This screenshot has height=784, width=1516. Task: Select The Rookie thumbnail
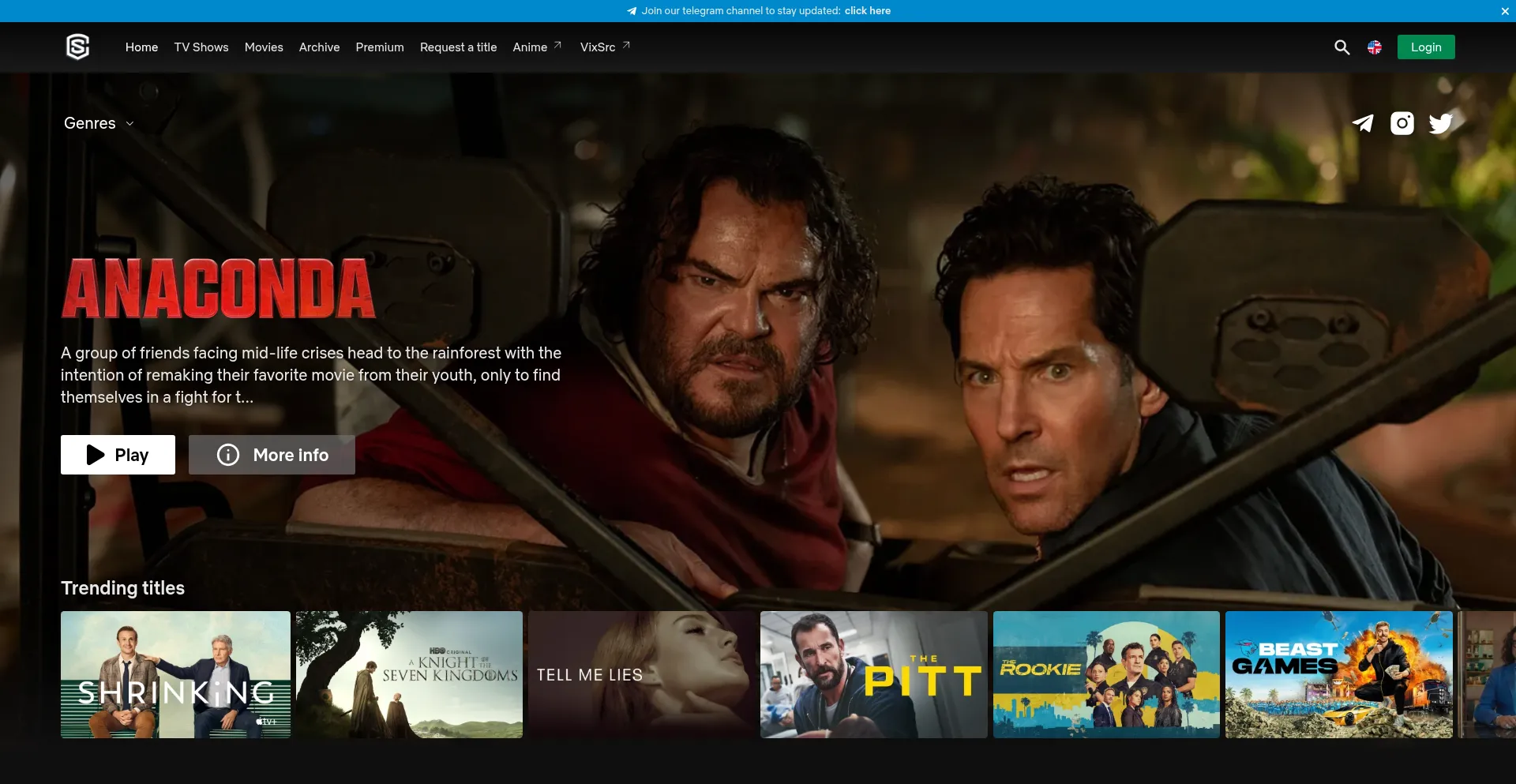click(1106, 675)
